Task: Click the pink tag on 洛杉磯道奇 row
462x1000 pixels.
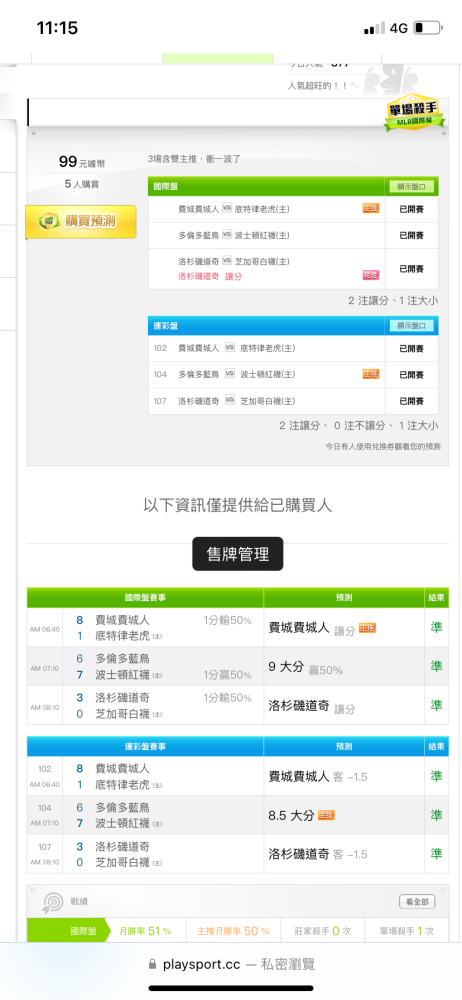Action: [371, 275]
